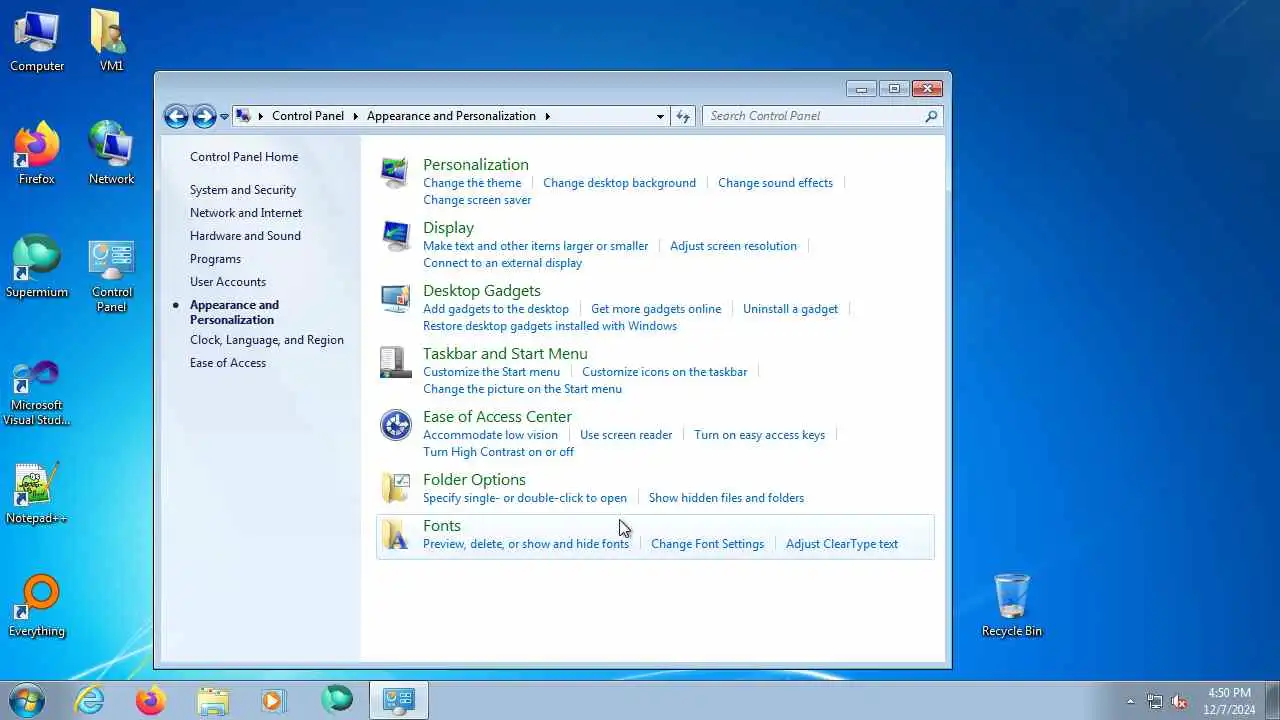The width and height of the screenshot is (1280, 720).
Task: Launch Microsoft Visual Studio desktop shortcut
Action: coord(37,393)
